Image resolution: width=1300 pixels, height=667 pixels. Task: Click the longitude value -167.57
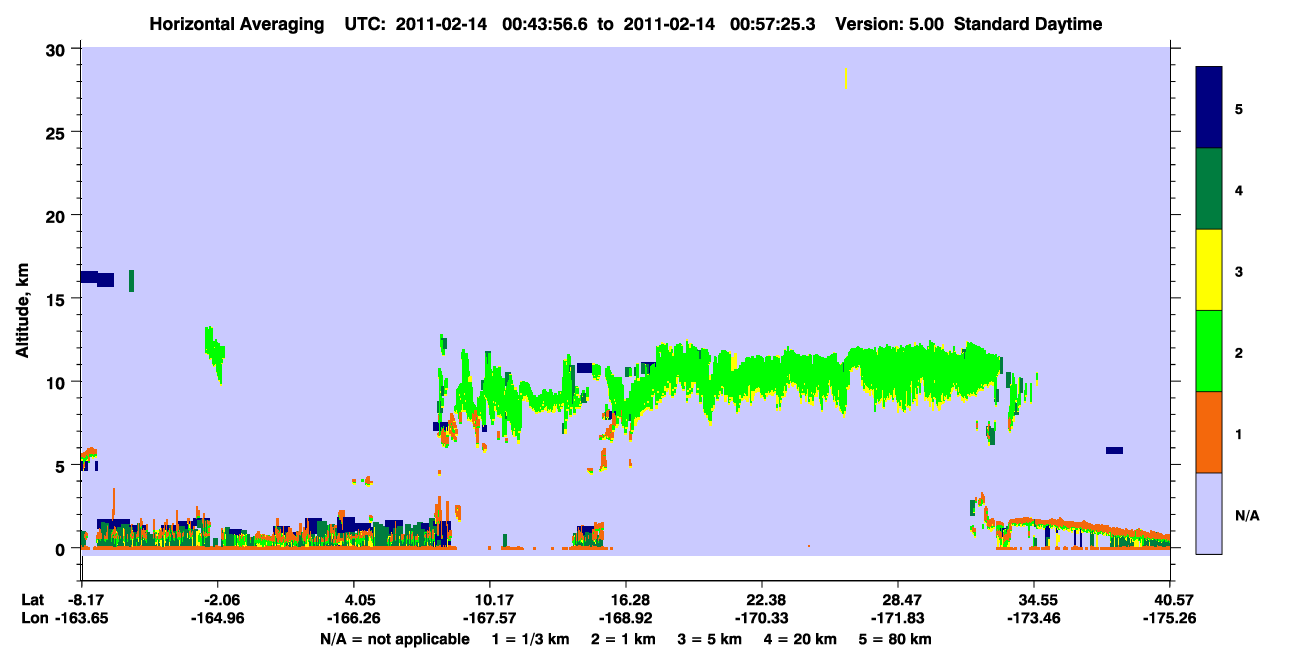[x=490, y=619]
